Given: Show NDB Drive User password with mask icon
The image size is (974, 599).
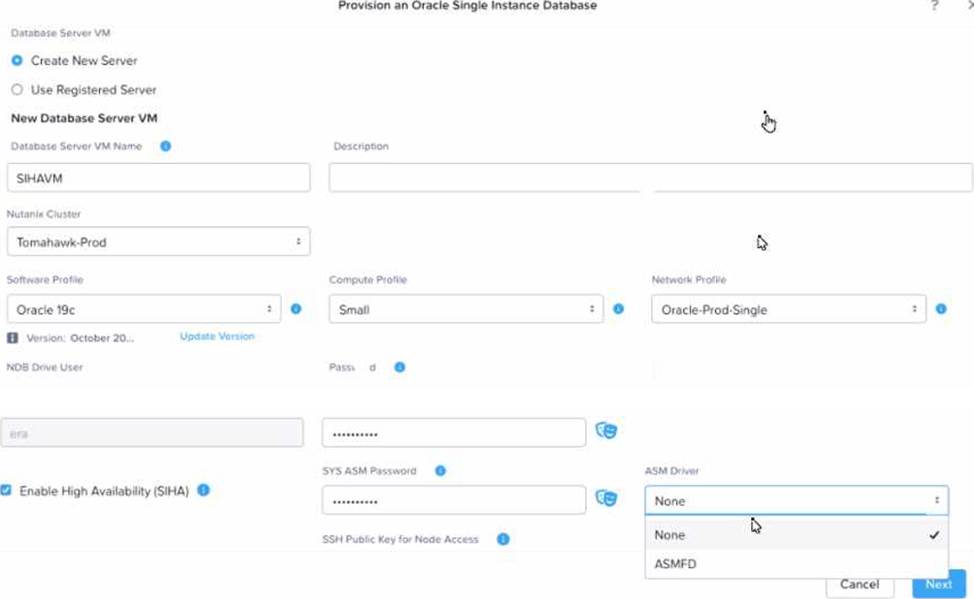Looking at the screenshot, I should pyautogui.click(x=606, y=431).
